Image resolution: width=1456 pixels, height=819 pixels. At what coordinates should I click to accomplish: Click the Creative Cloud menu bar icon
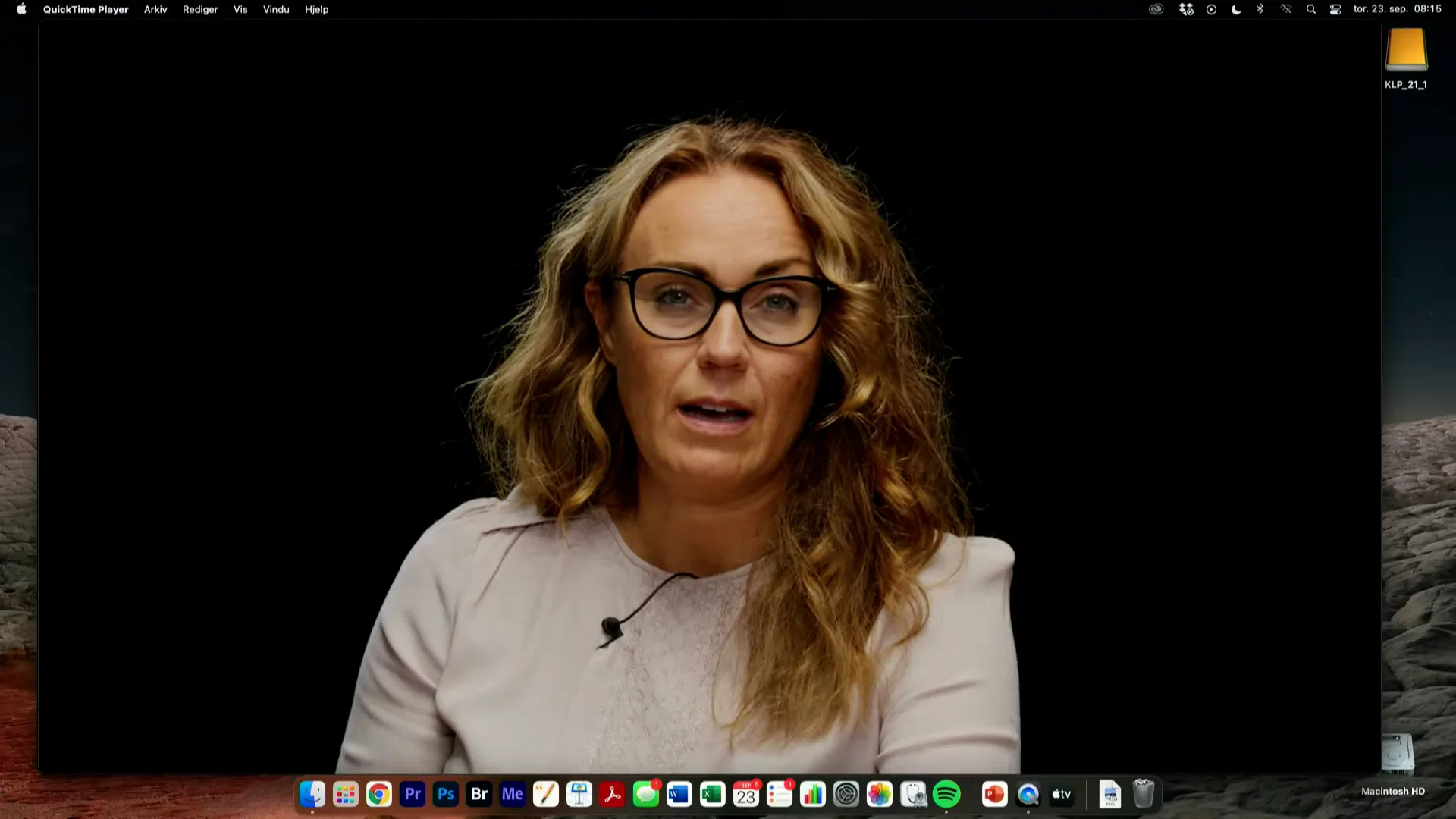(x=1156, y=9)
